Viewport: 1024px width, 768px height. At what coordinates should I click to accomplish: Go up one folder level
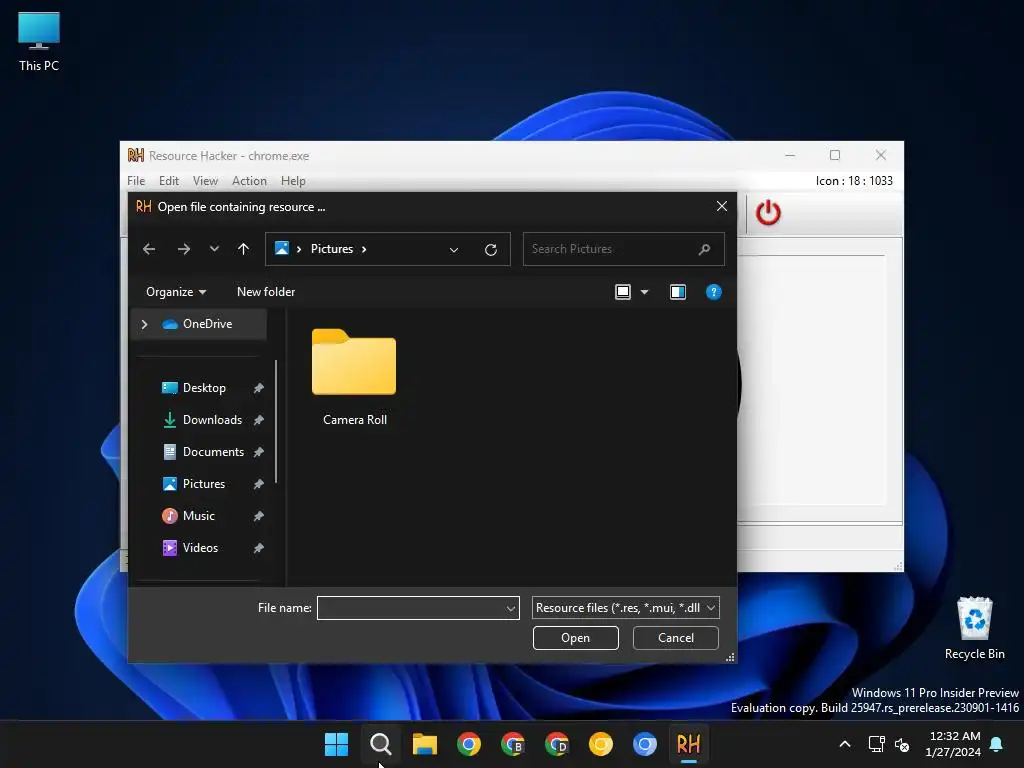tap(244, 249)
